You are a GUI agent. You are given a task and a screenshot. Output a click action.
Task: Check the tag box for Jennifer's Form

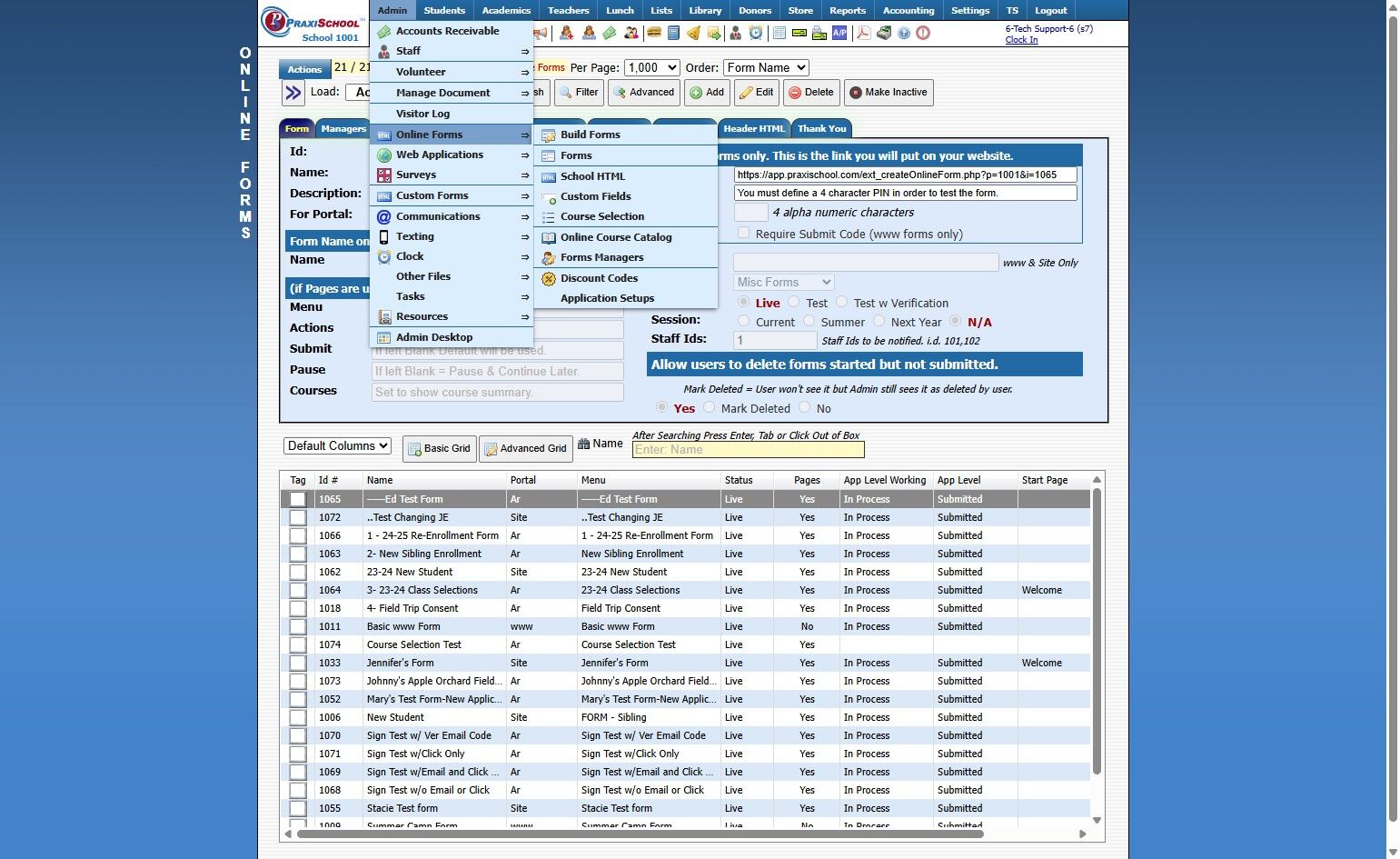click(297, 663)
